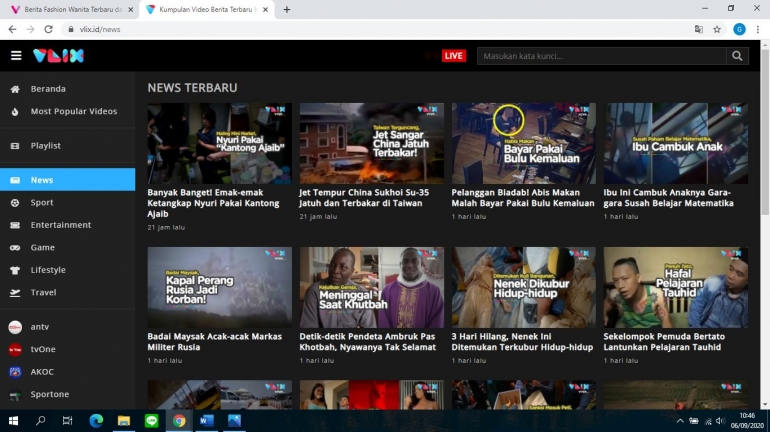Viewport: 770px width, 432px height.
Task: Click the Entertainment icon in sidebar
Action: pyautogui.click(x=15, y=225)
